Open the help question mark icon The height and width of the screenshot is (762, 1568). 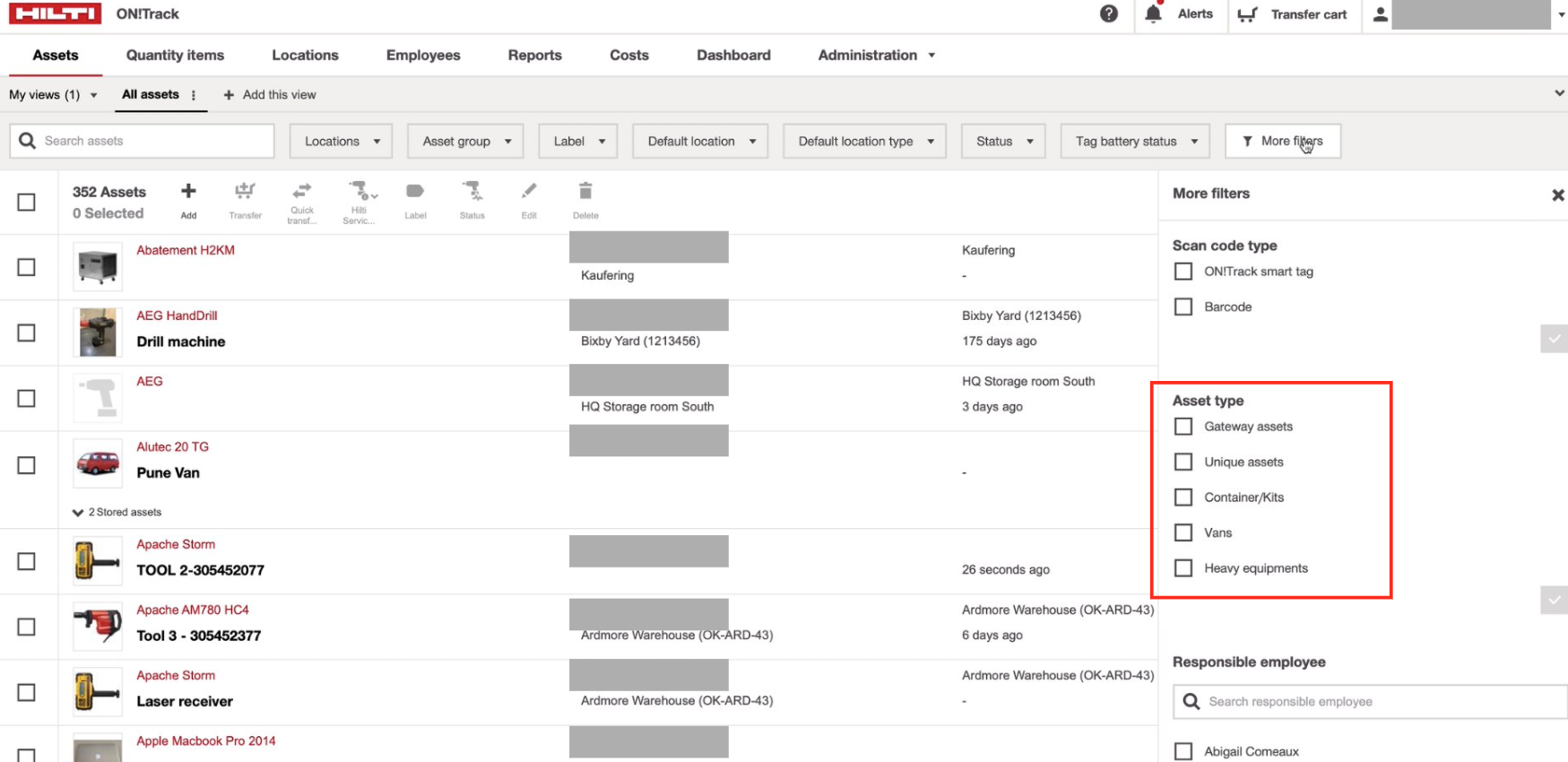click(x=1109, y=13)
